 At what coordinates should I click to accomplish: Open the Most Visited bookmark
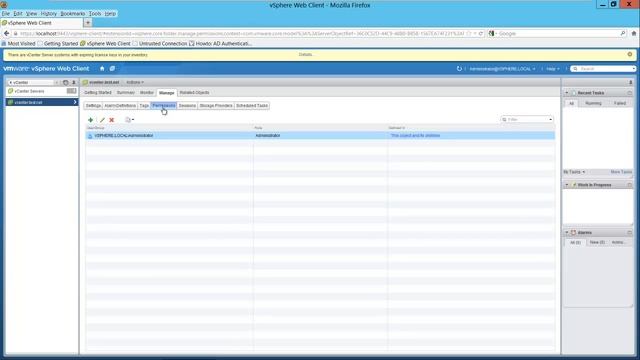pos(19,43)
